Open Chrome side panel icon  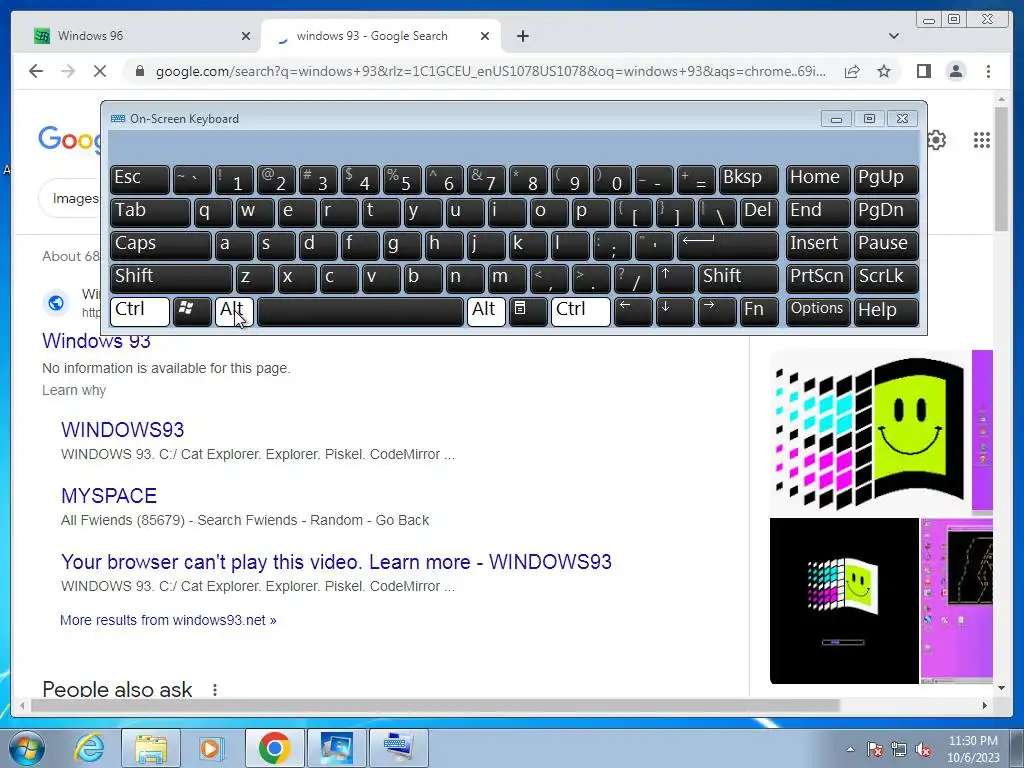click(x=923, y=71)
